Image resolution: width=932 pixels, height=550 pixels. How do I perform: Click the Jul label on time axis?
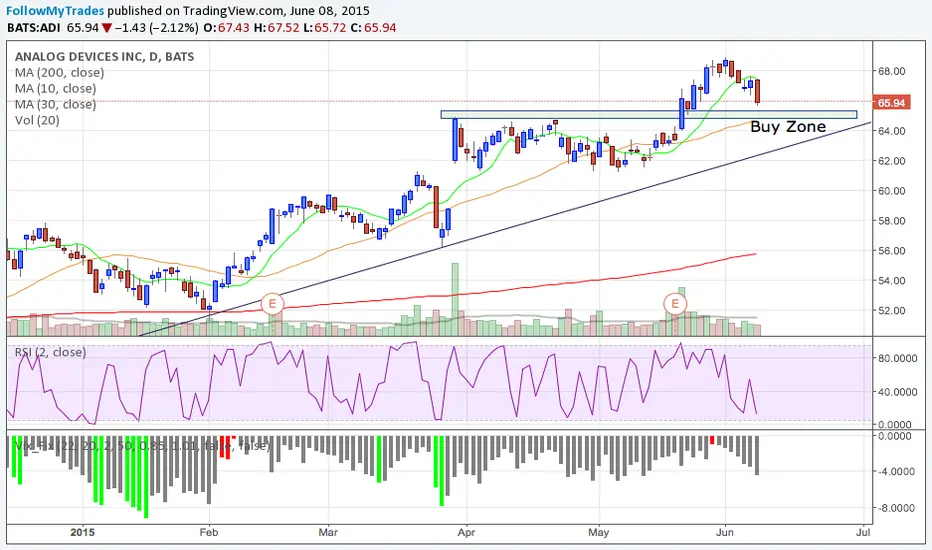[863, 532]
